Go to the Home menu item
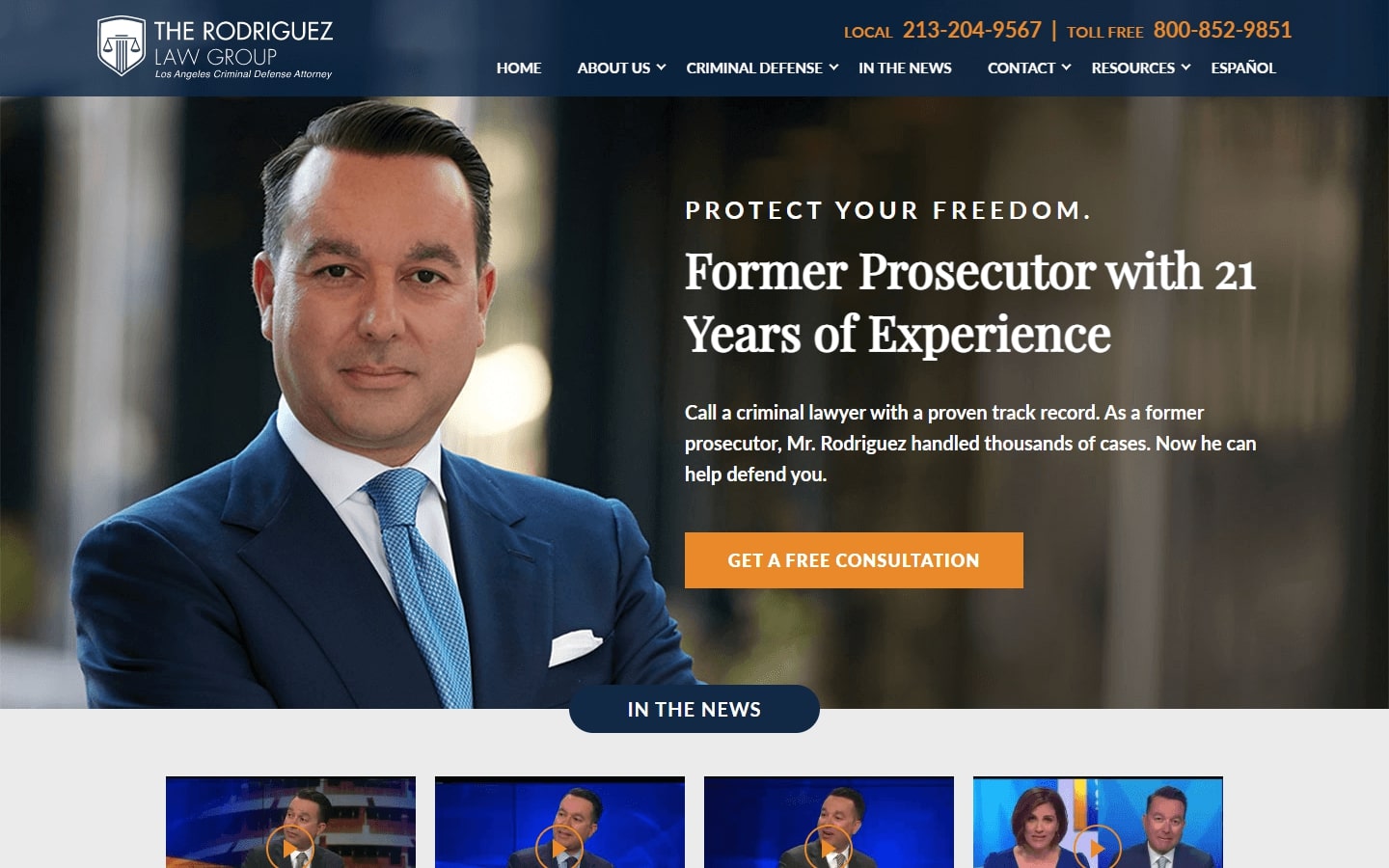The image size is (1389, 868). coord(519,68)
